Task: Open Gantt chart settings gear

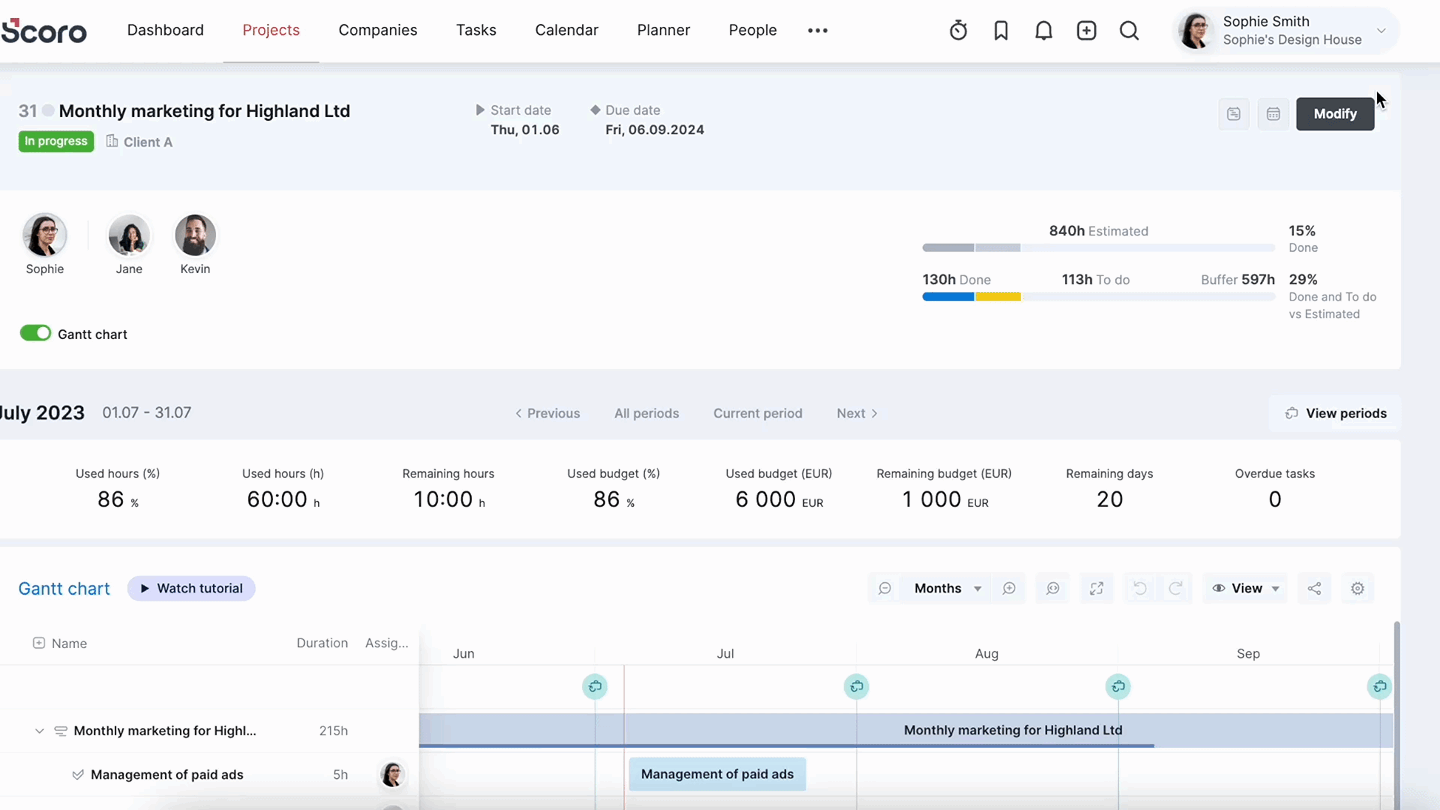Action: point(1358,589)
